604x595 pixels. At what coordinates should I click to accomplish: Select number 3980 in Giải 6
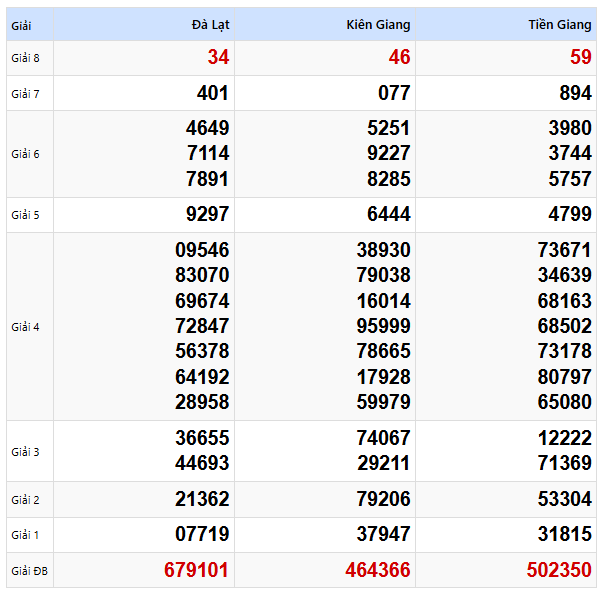pyautogui.click(x=570, y=128)
